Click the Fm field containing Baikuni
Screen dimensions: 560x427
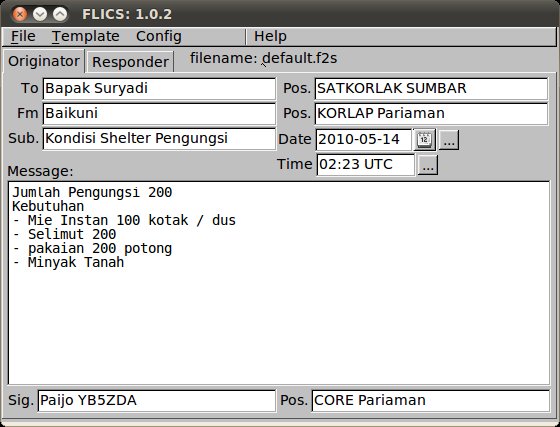159,114
